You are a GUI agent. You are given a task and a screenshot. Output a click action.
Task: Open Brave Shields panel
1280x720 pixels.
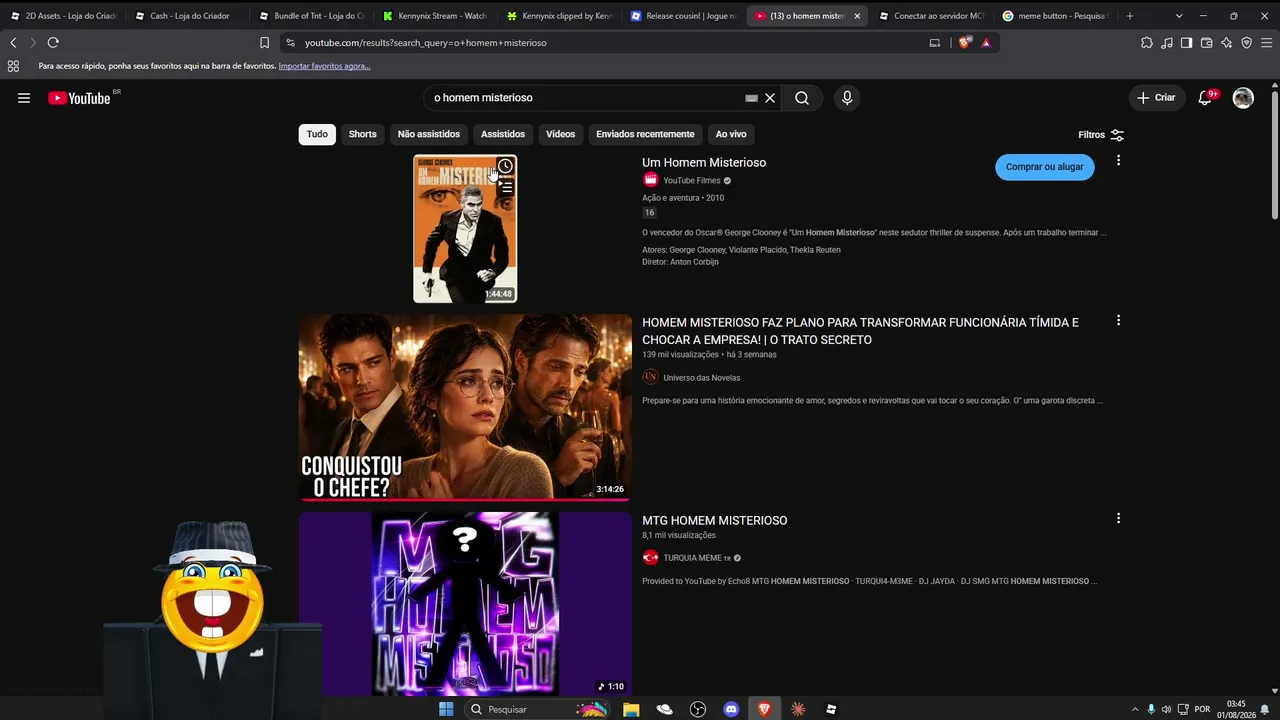point(965,43)
